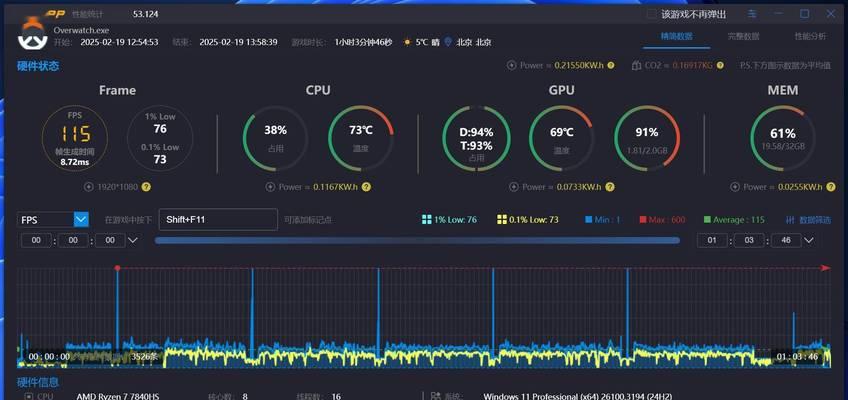Click the CPU 38% usage gauge
Image resolution: width=848 pixels, height=400 pixels.
276,138
